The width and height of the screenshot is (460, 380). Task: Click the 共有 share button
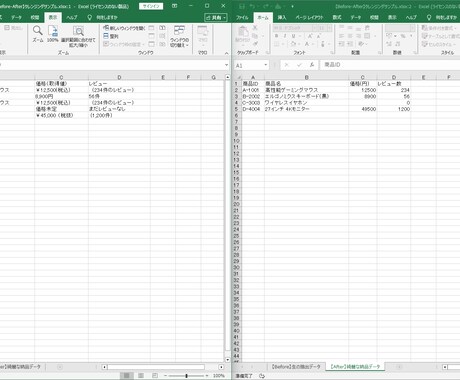click(x=216, y=17)
